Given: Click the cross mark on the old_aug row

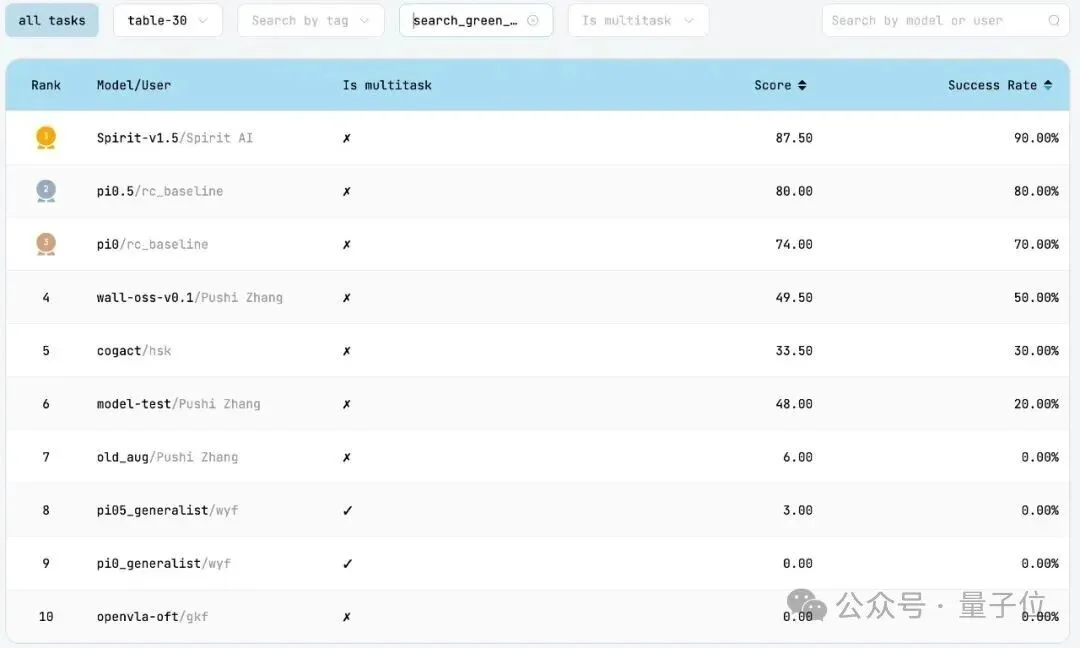Looking at the screenshot, I should coord(346,456).
